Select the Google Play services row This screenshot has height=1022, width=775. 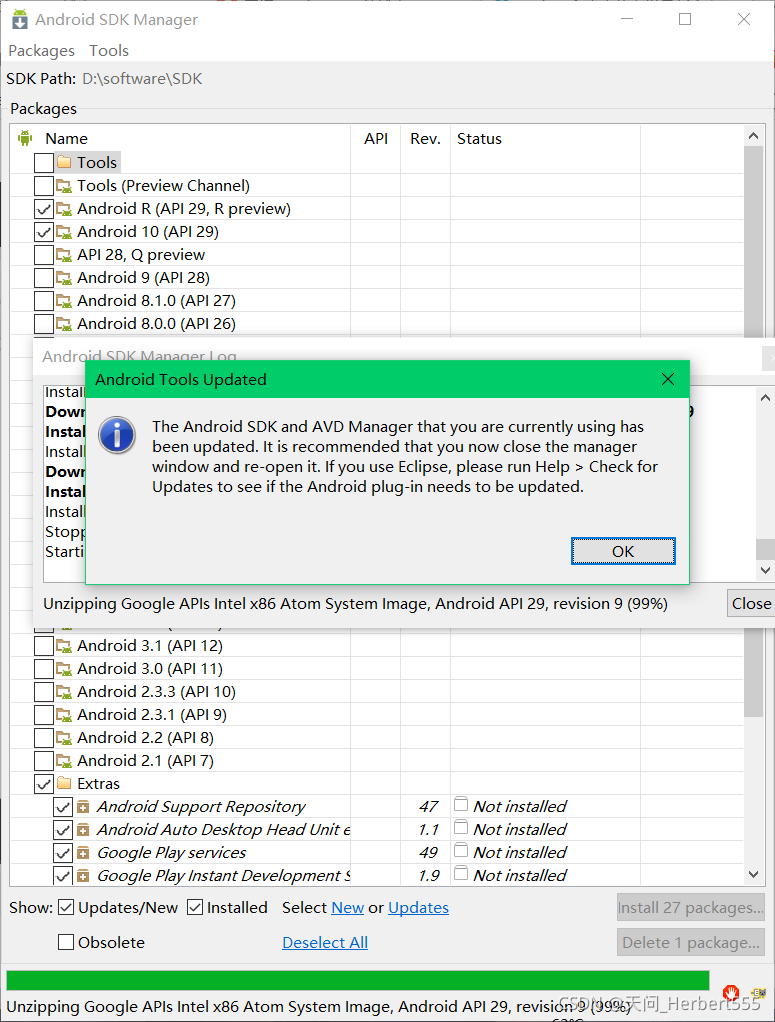(376, 853)
